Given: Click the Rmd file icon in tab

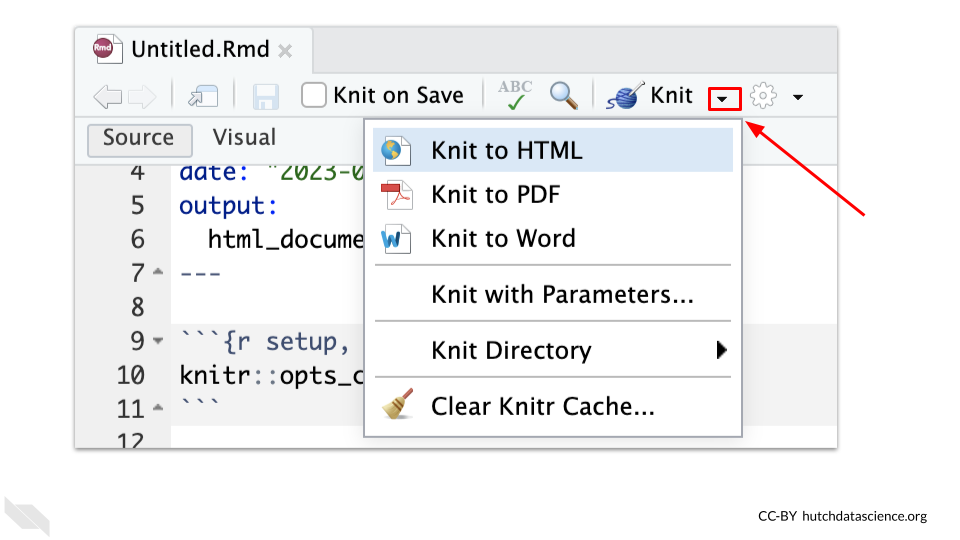Looking at the screenshot, I should [x=107, y=48].
